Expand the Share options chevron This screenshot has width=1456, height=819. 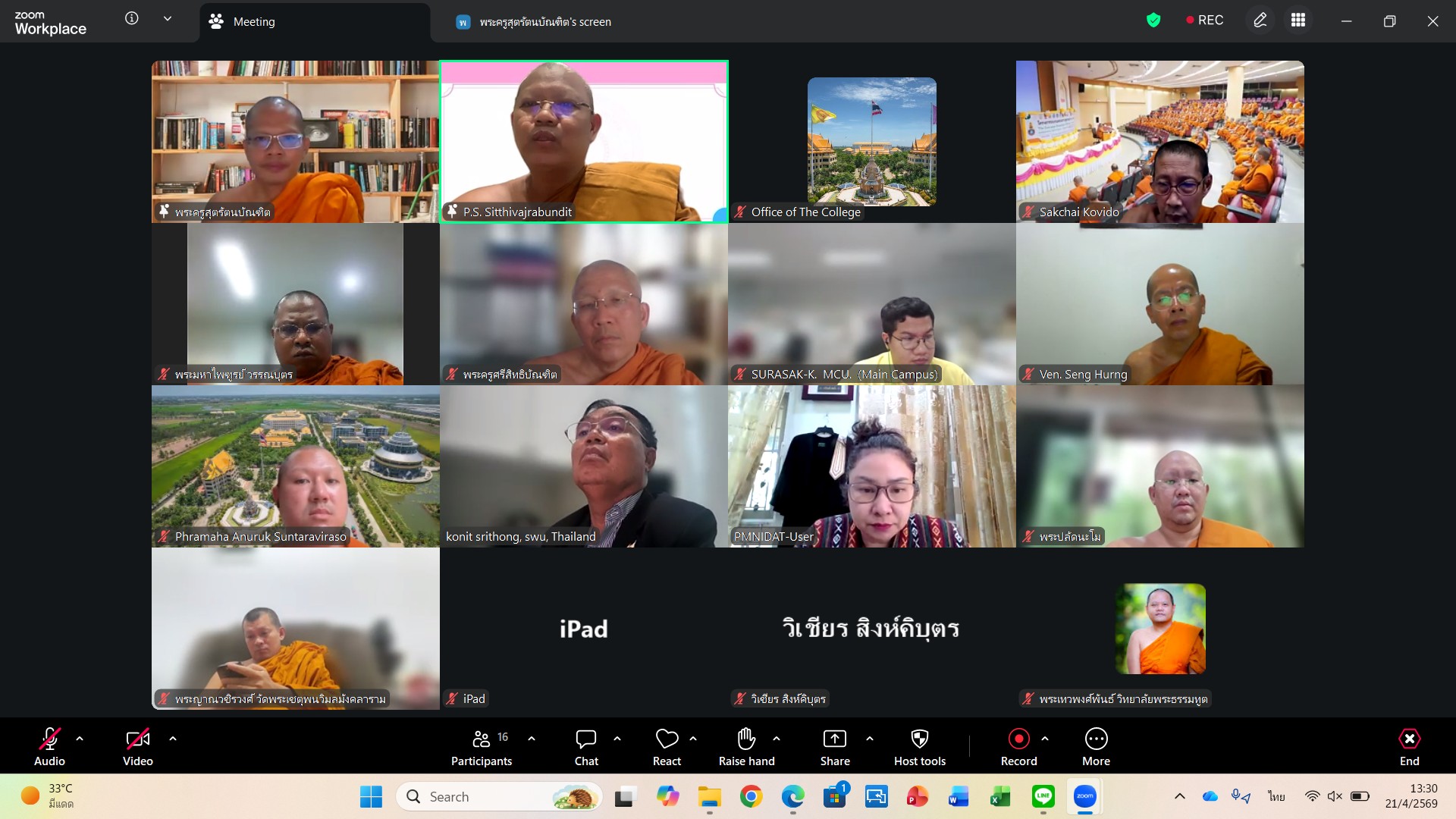click(869, 738)
